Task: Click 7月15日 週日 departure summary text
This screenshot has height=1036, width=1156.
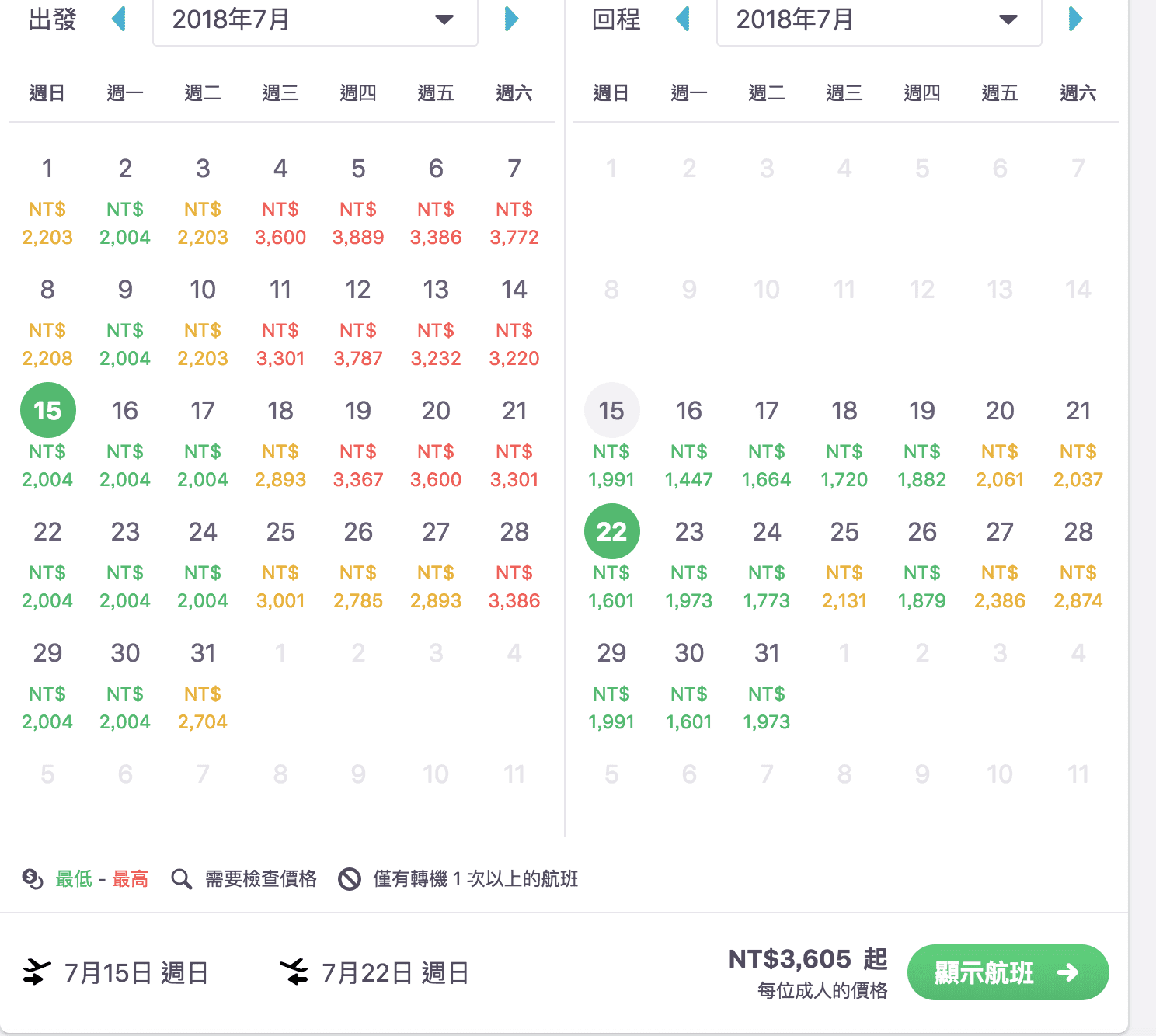Action: [x=136, y=972]
